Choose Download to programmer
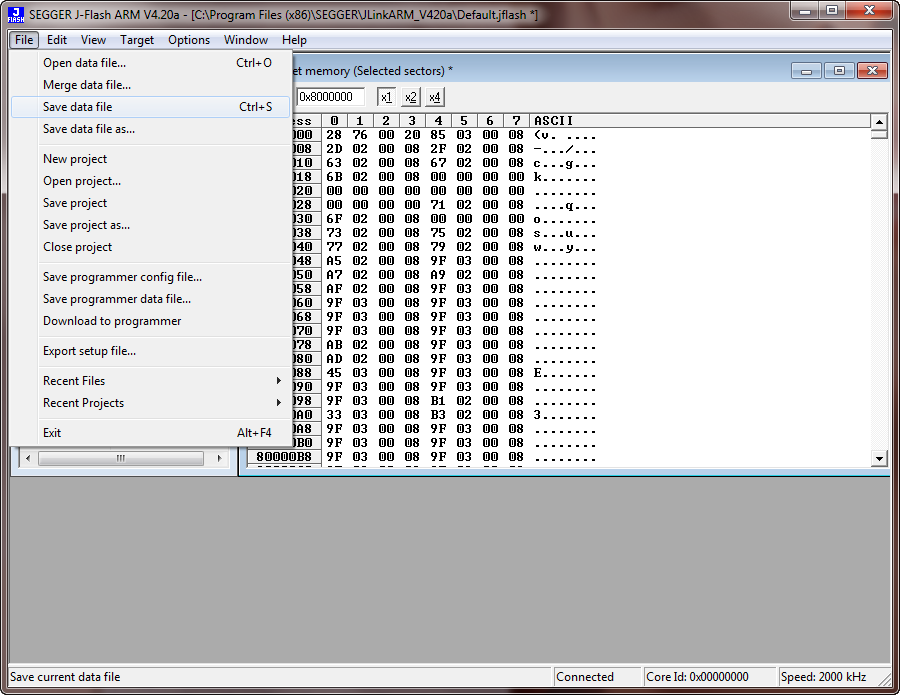The image size is (900, 695). coord(112,321)
